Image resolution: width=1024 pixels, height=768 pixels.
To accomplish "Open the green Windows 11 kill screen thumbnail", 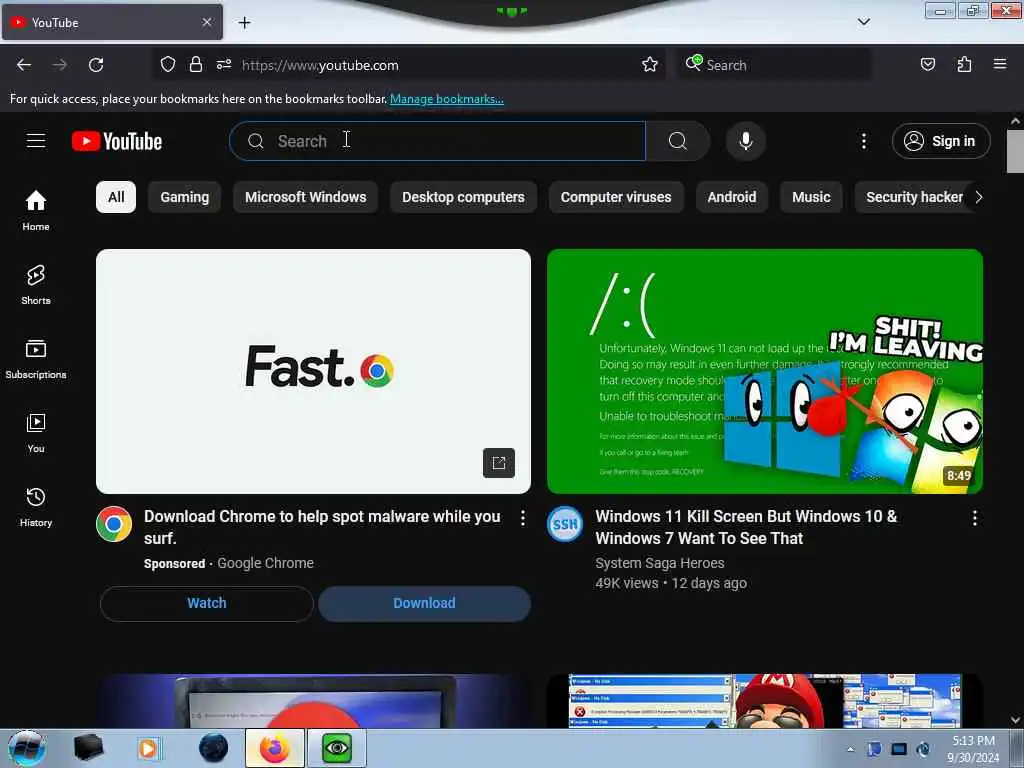I will pos(765,371).
